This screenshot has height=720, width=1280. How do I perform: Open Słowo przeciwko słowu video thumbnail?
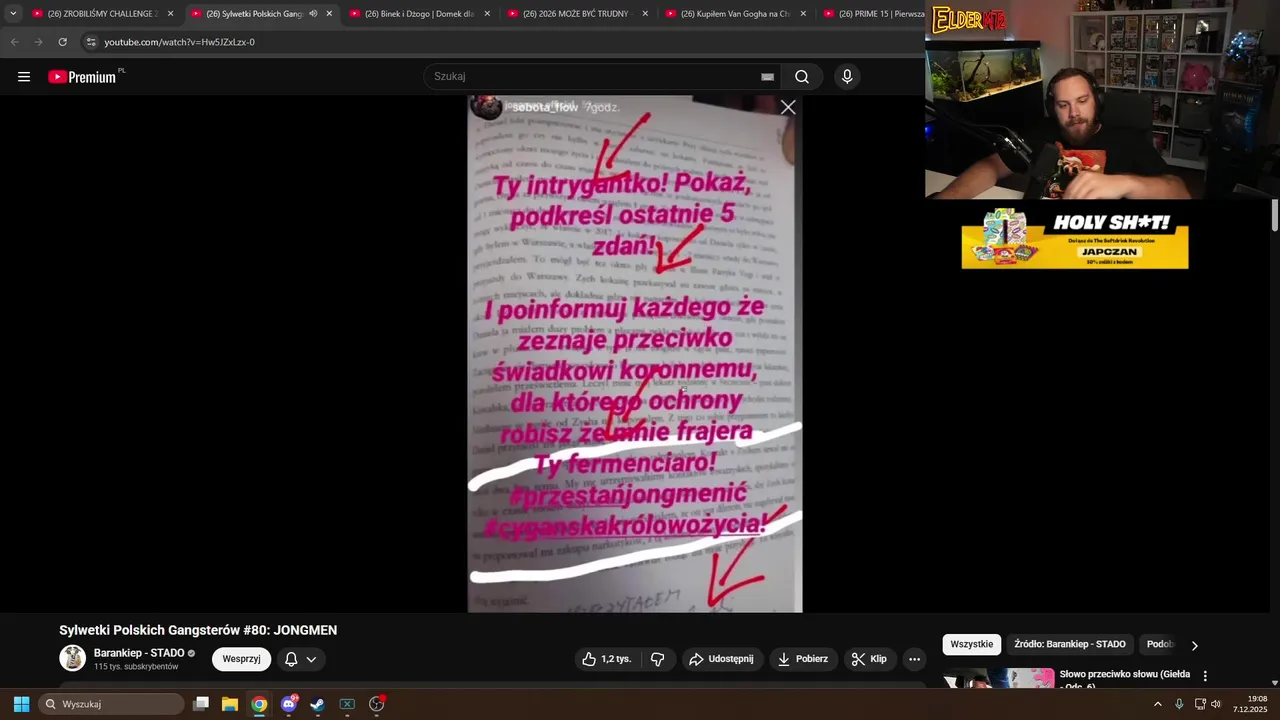(999, 679)
